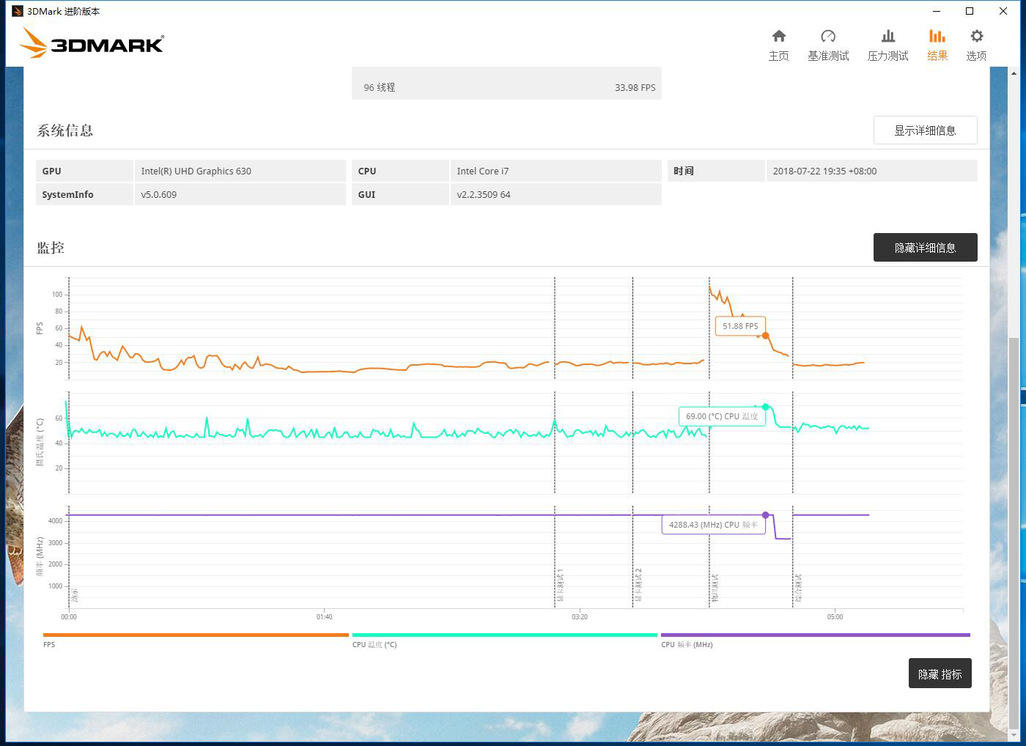Viewport: 1026px width, 746px height.
Task: Click the v5.0.609 SystemInfo version
Action: coord(159,194)
